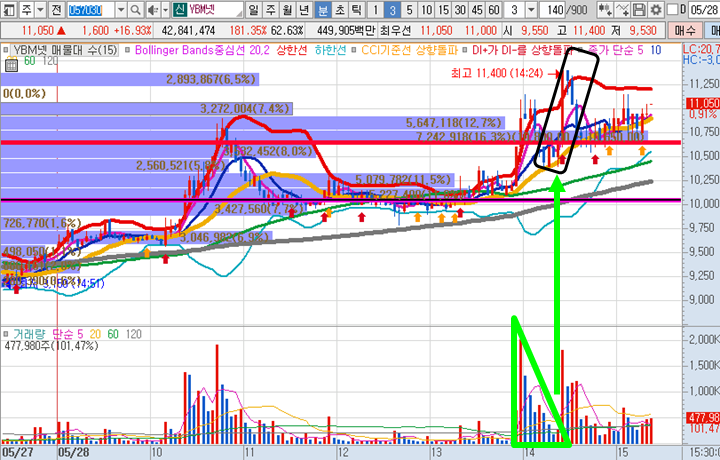This screenshot has height=460, width=720.
Task: Click the current price 11,050 in quote bar
Action: pyautogui.click(x=38, y=31)
